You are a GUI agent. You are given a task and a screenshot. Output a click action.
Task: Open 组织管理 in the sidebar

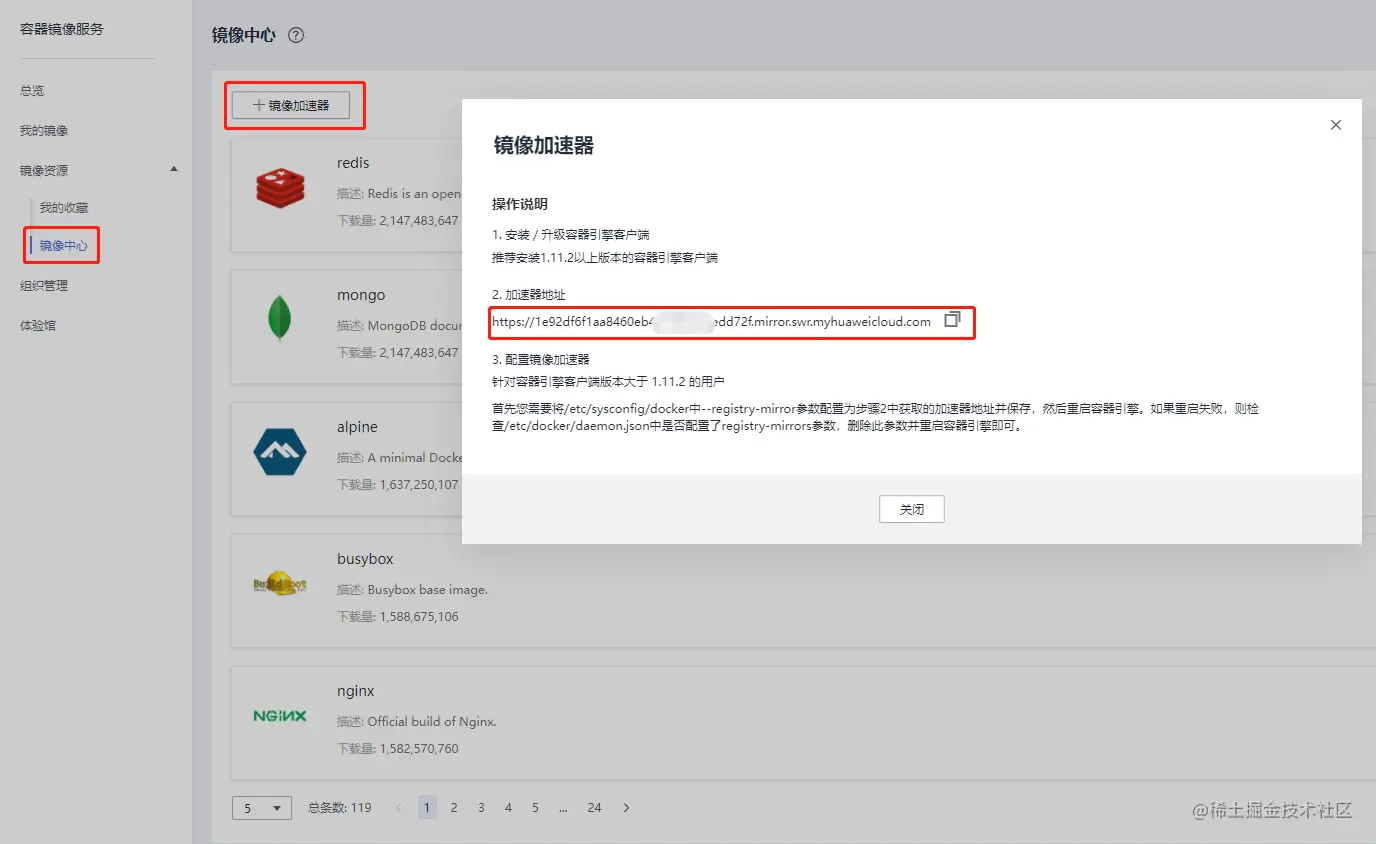pyautogui.click(x=44, y=286)
